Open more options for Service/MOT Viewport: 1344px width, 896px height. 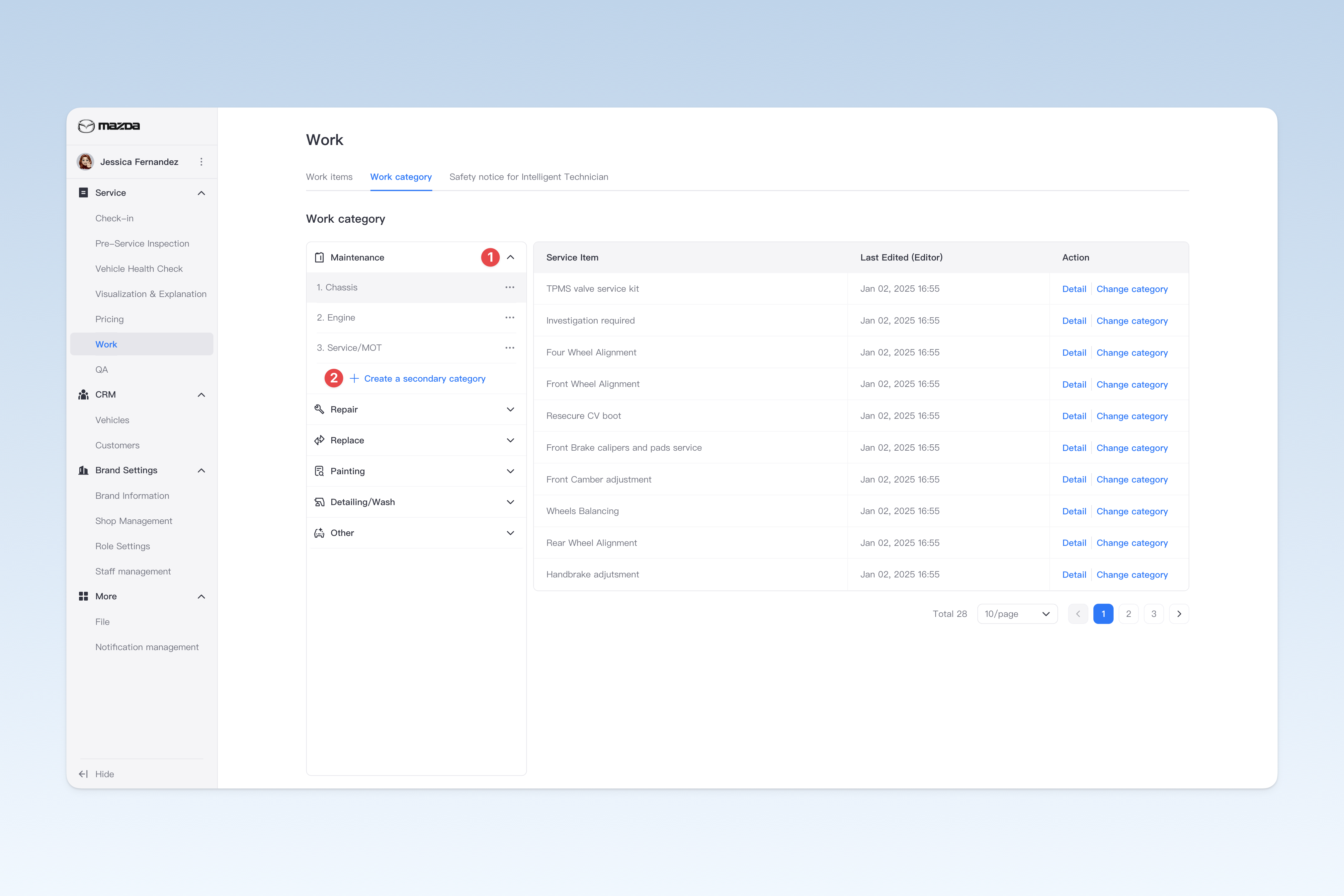pyautogui.click(x=510, y=347)
